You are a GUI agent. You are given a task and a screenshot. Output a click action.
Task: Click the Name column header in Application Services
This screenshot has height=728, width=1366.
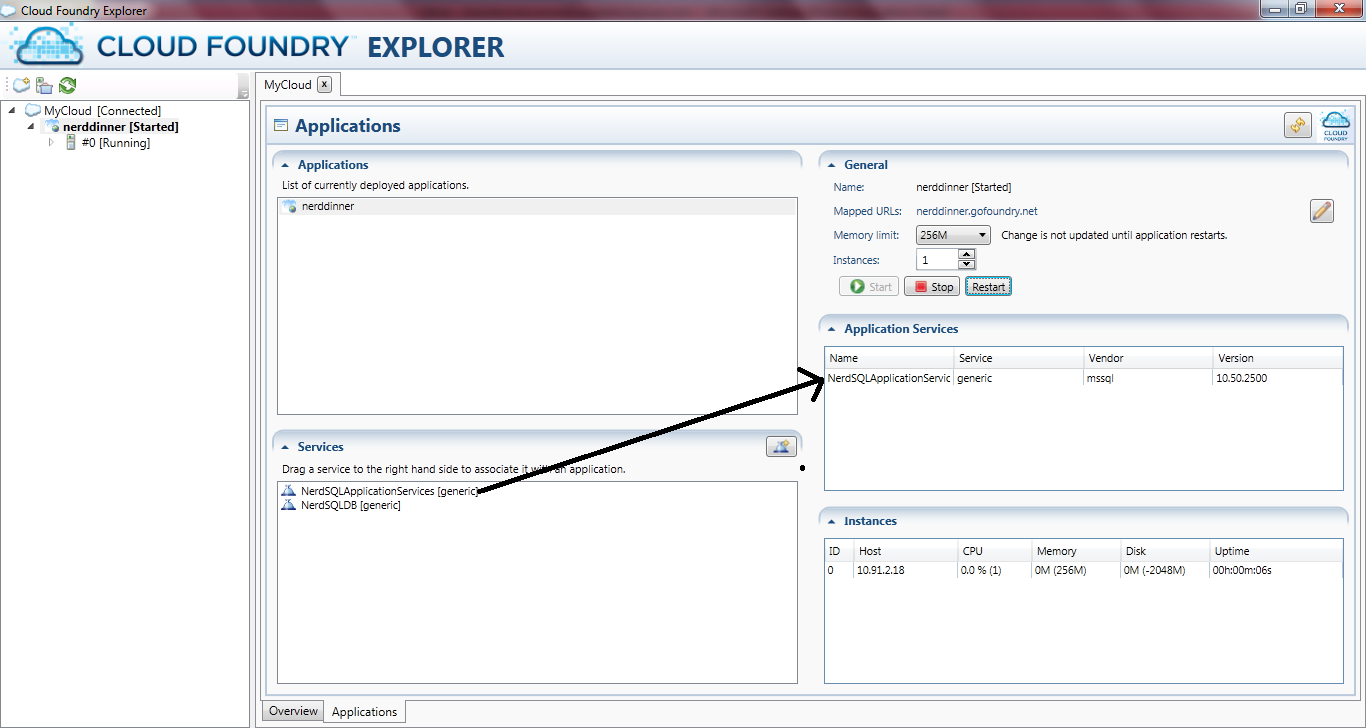point(889,358)
